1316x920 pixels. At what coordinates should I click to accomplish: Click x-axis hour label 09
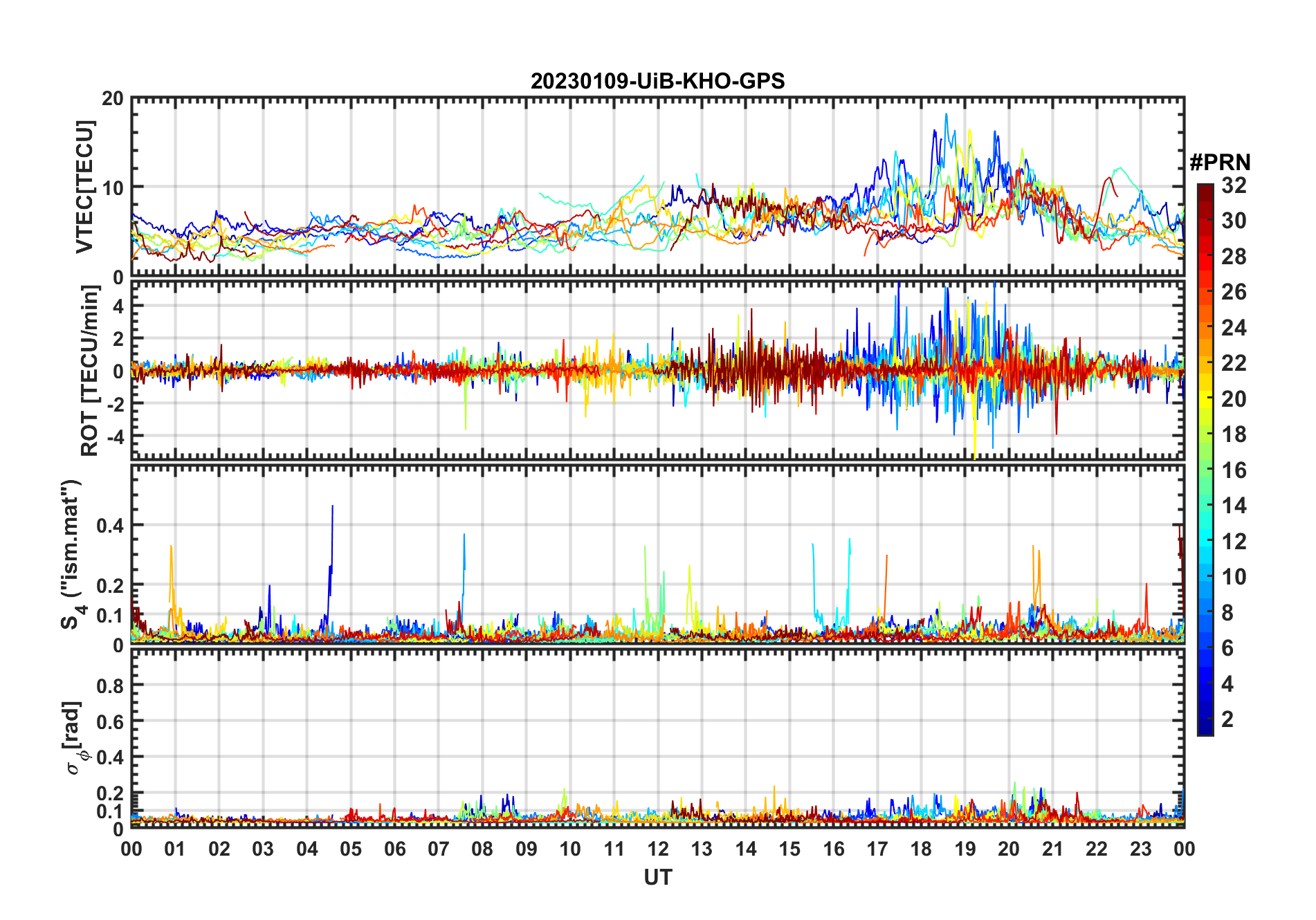click(x=526, y=849)
